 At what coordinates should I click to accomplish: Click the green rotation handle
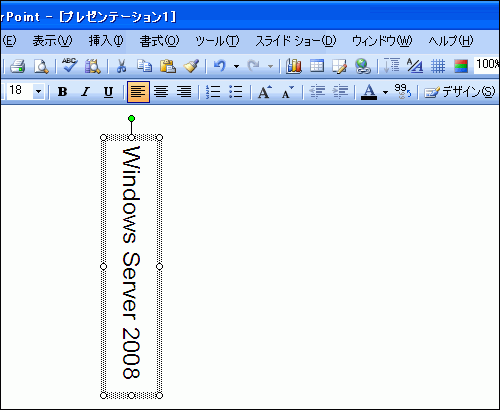[x=132, y=118]
